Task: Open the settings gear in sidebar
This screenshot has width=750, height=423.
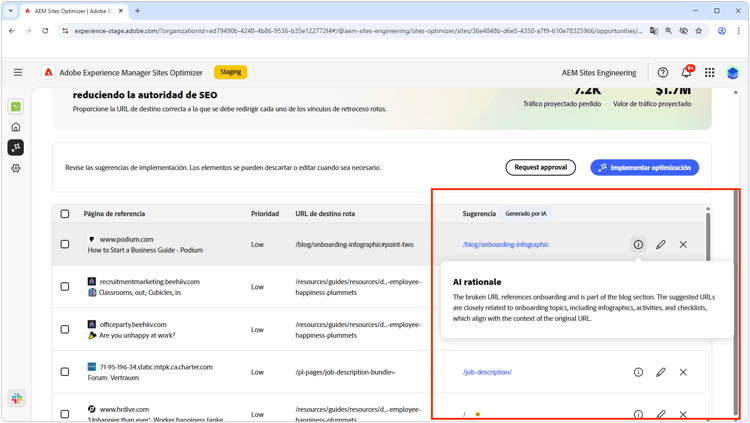Action: 16,168
